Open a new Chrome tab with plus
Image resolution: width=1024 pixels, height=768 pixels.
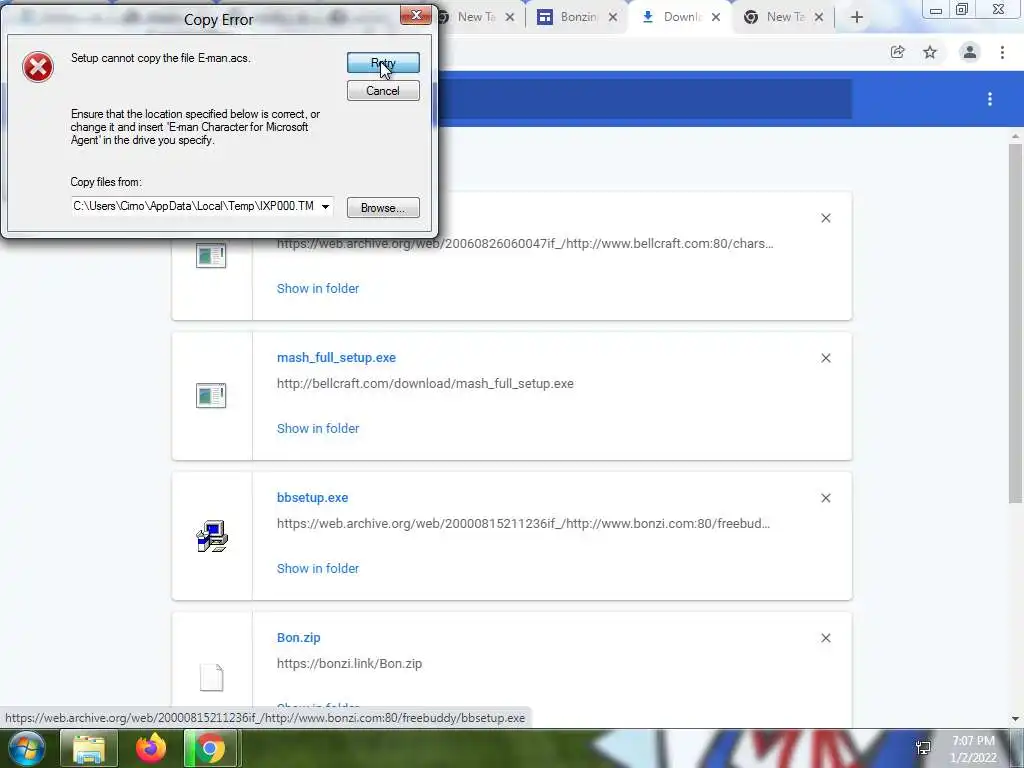pos(857,18)
